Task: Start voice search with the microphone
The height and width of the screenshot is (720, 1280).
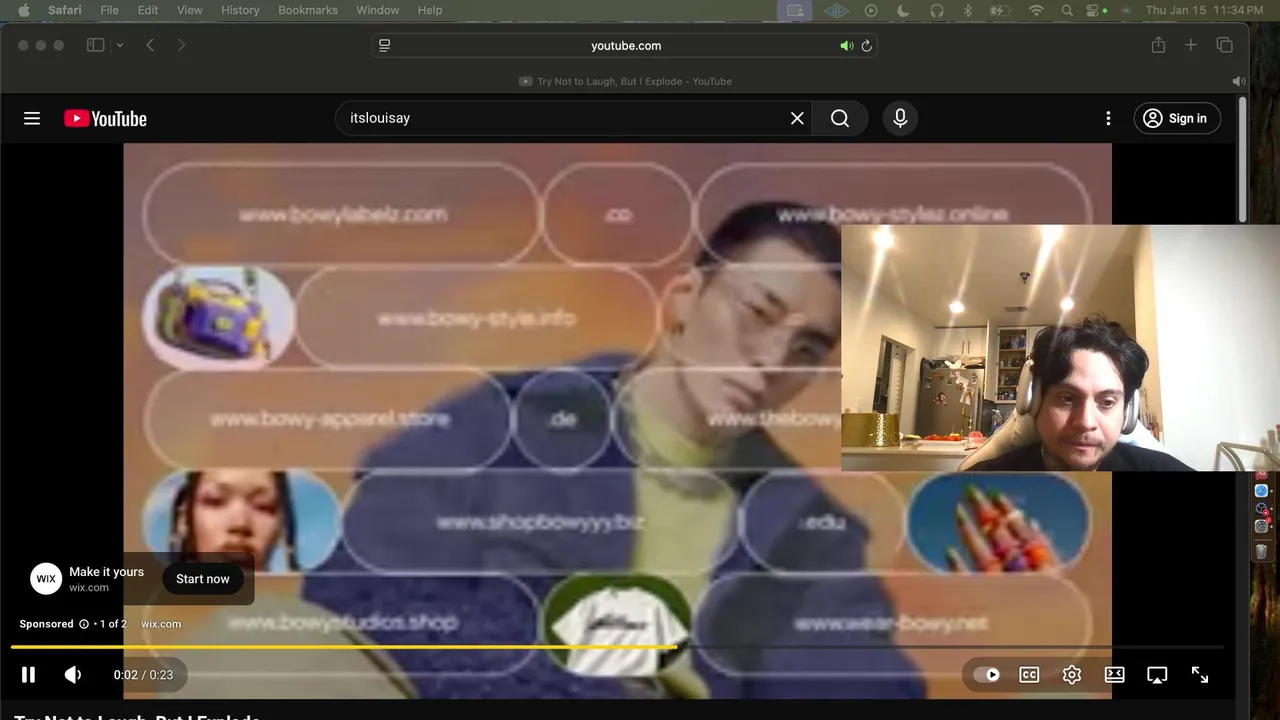Action: click(x=900, y=118)
